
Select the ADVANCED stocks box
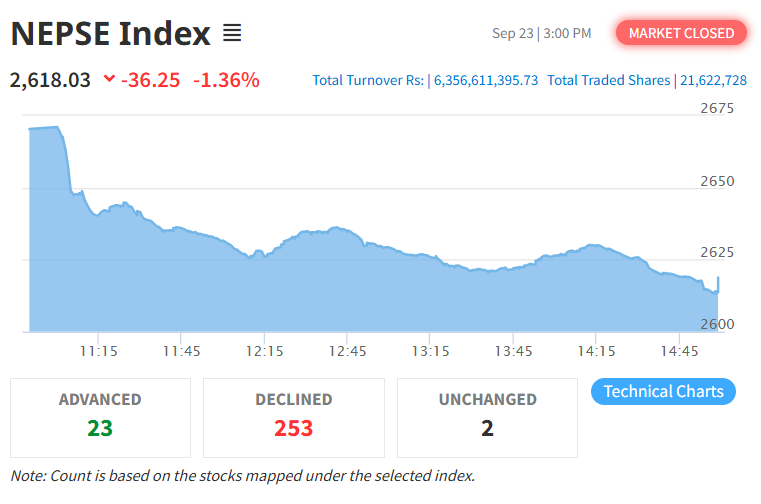click(x=100, y=418)
